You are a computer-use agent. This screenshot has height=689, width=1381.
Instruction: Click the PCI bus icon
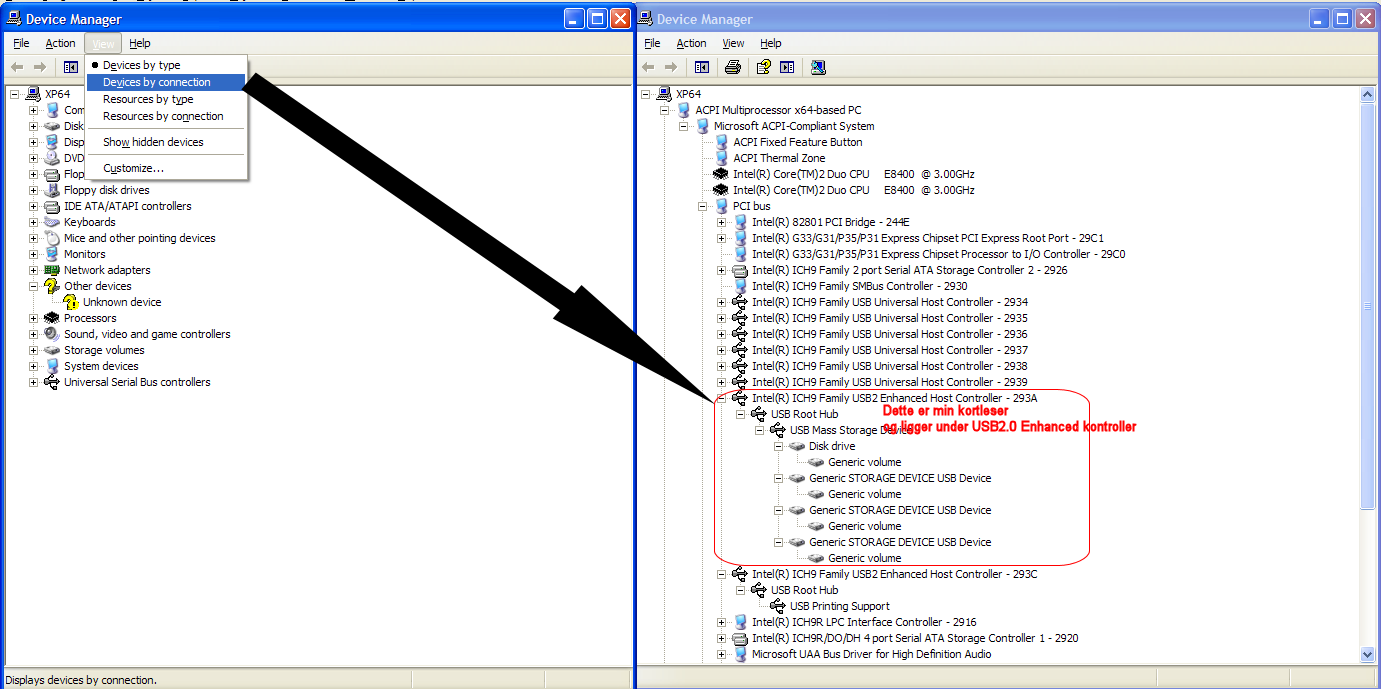click(721, 206)
